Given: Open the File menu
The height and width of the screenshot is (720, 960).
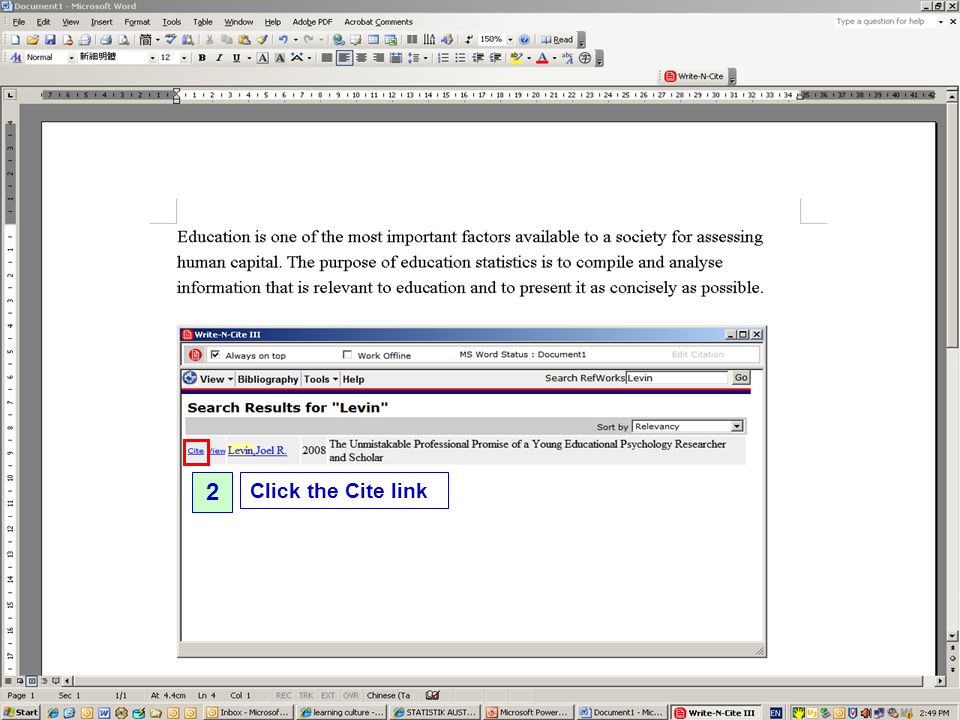Looking at the screenshot, I should coord(19,22).
